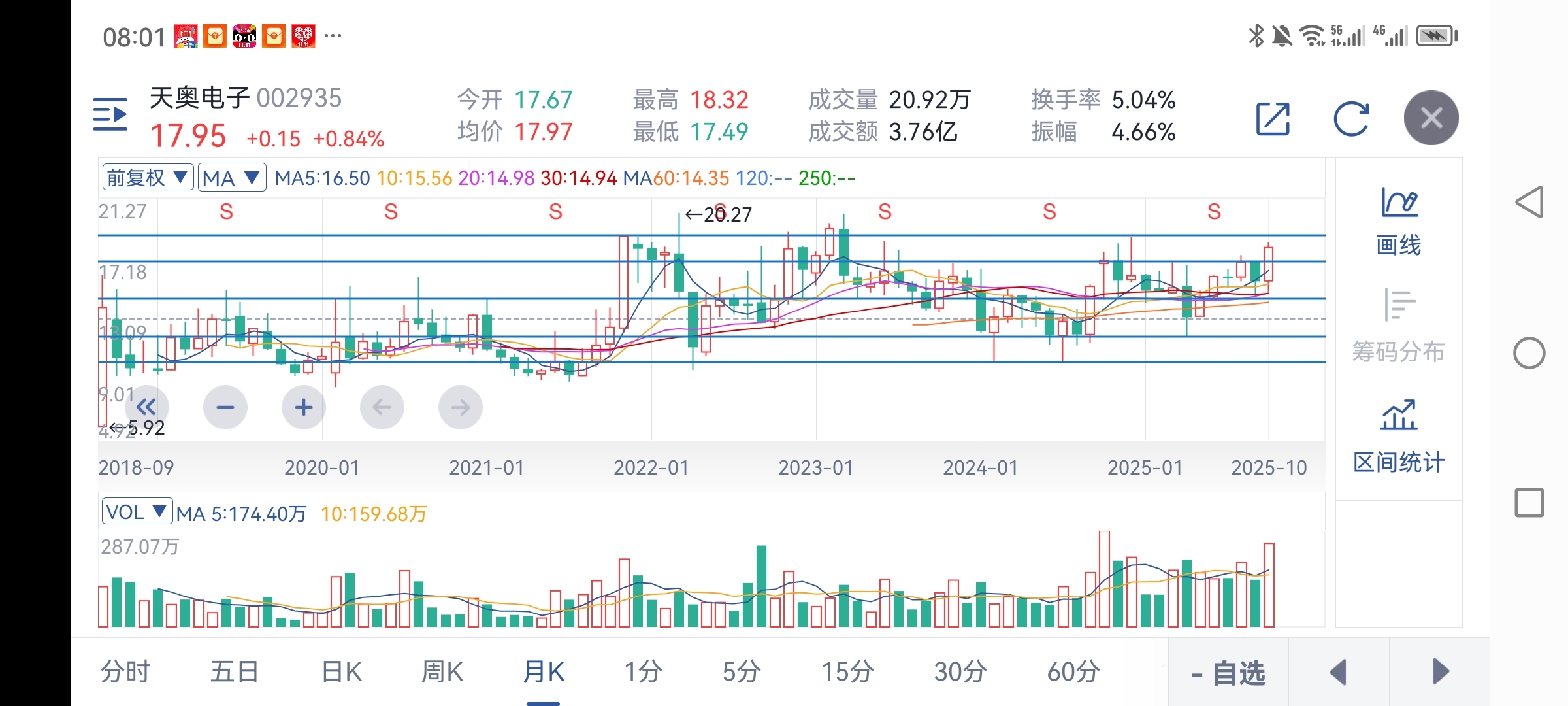Image resolution: width=1568 pixels, height=706 pixels.
Task: Toggle 自选 watchlist status
Action: point(1228,673)
